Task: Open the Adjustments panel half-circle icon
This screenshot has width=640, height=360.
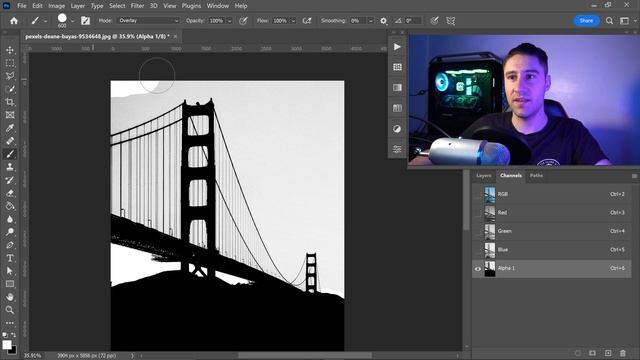Action: pyautogui.click(x=397, y=129)
